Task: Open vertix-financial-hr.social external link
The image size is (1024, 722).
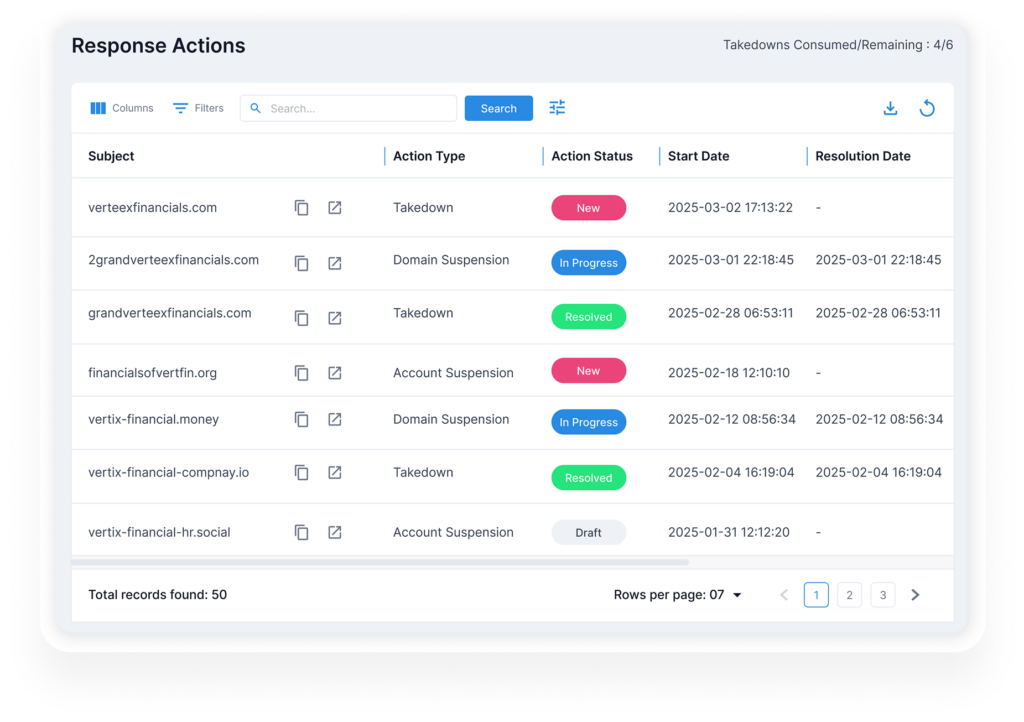Action: pyautogui.click(x=334, y=532)
